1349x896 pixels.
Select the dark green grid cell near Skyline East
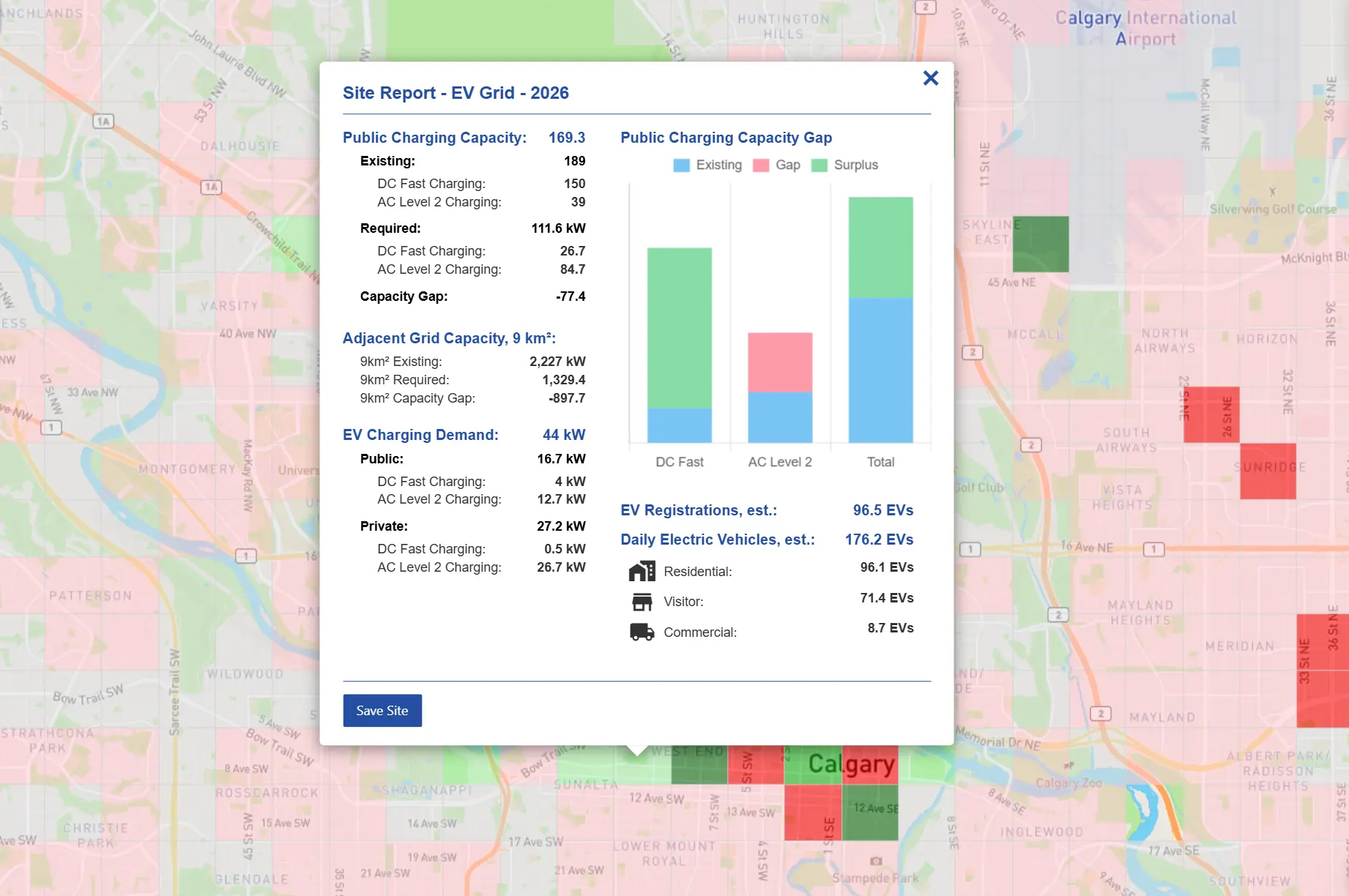coord(1041,244)
